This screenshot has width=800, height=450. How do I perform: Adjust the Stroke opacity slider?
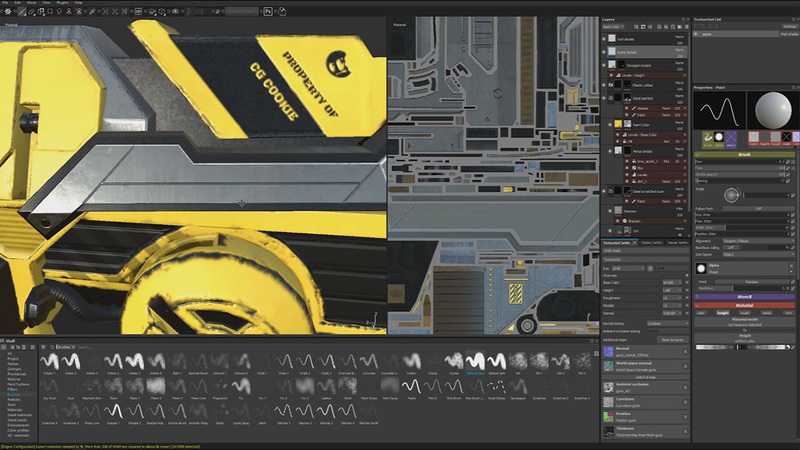740,174
